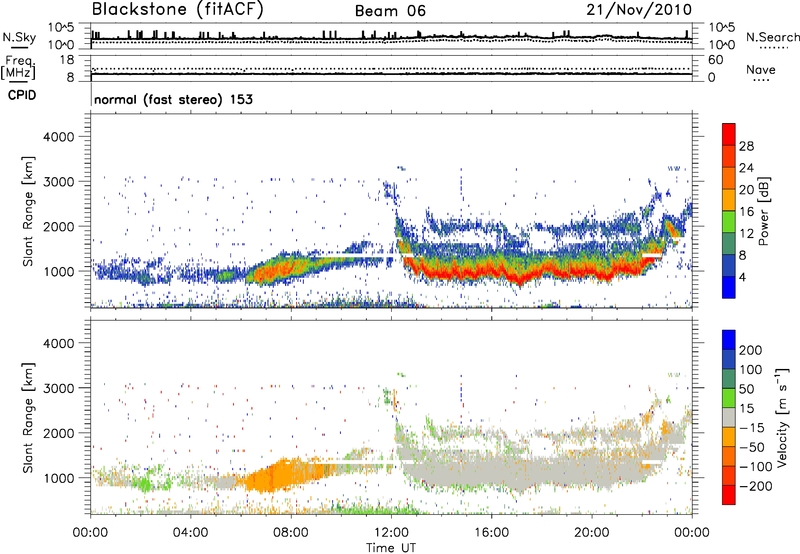Click the 20:00 time axis label
Screen dimensions: 800x554
(592, 533)
